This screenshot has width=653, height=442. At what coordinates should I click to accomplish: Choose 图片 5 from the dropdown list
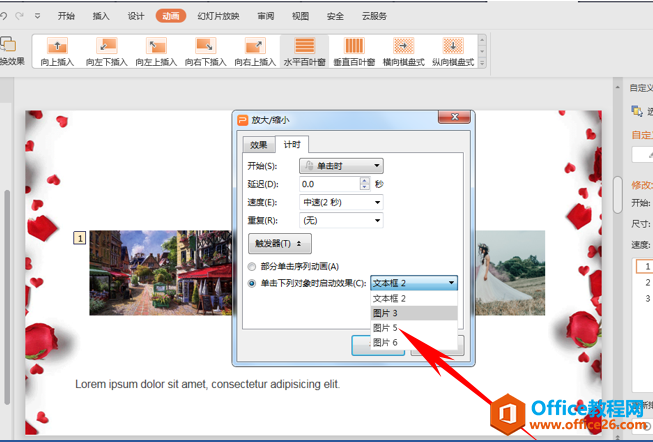tap(386, 328)
